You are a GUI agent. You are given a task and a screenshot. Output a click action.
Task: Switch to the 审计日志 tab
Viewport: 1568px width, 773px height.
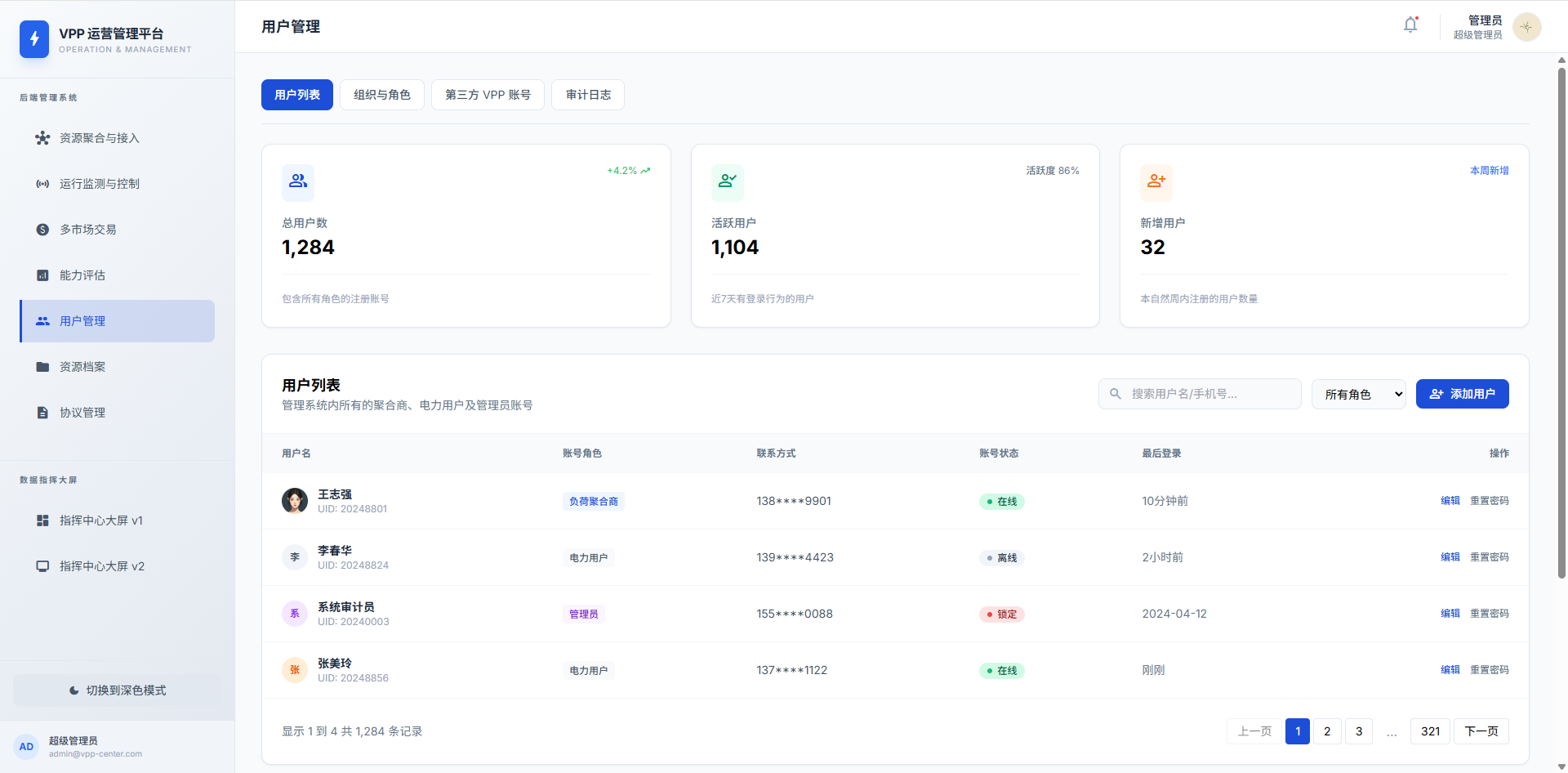588,95
